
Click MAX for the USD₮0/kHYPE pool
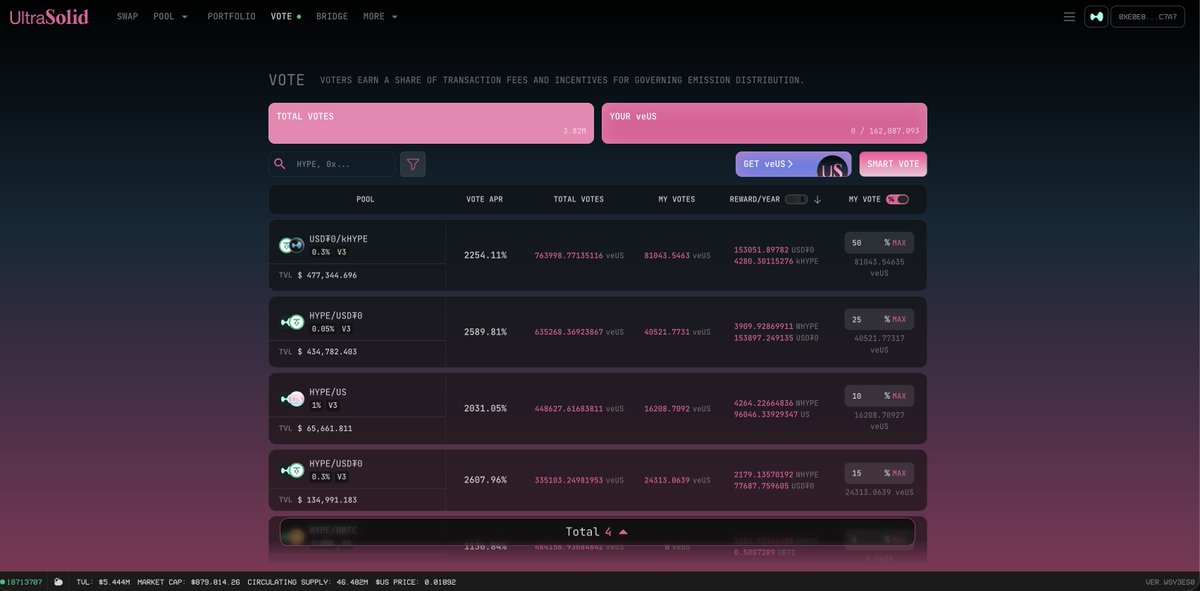click(x=899, y=243)
